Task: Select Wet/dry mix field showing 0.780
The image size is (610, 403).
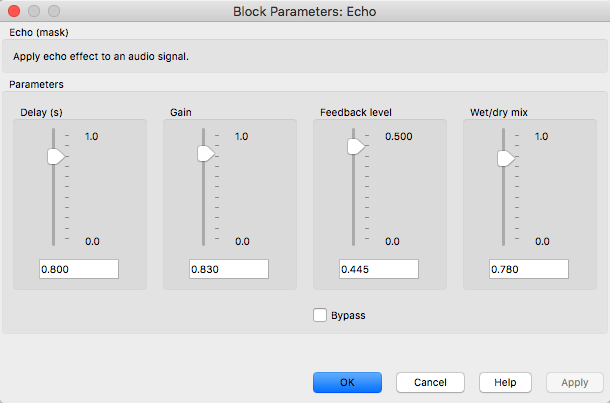Action: coord(528,269)
